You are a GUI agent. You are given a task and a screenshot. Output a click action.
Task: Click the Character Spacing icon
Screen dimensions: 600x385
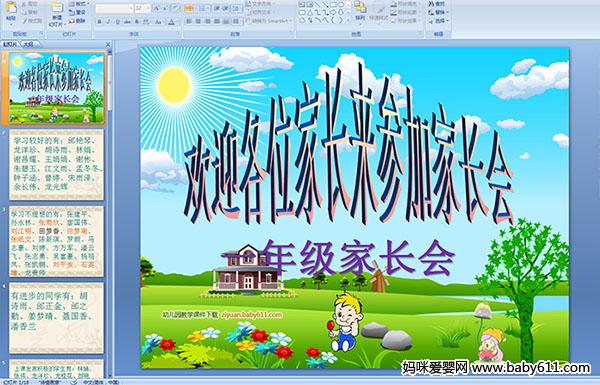146,22
